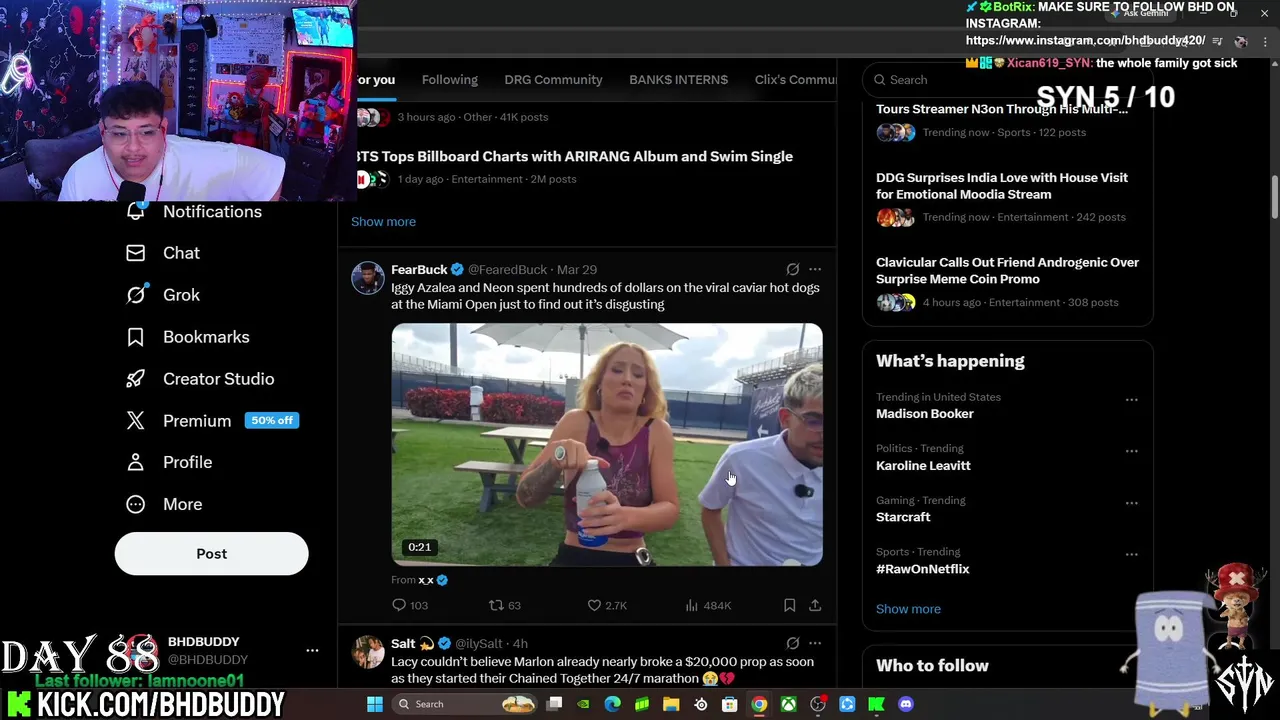Open Grok explain icon on Salt post
1280x720 pixels.
792,643
